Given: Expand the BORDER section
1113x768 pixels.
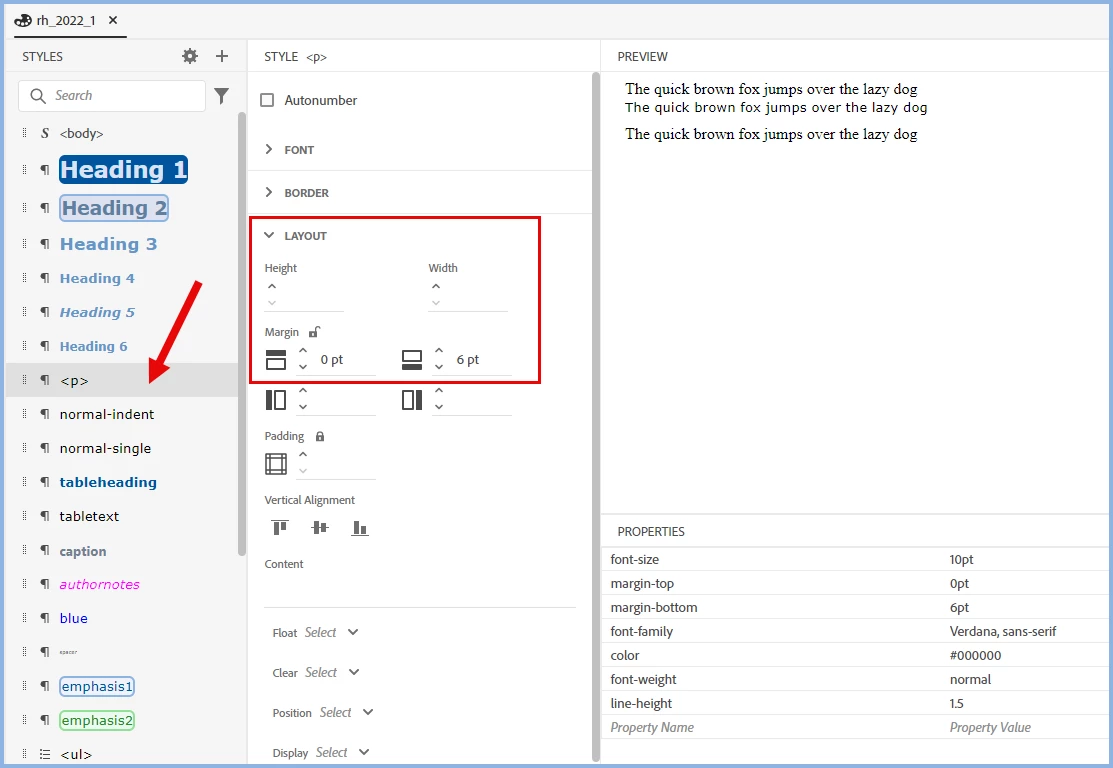Looking at the screenshot, I should (269, 192).
